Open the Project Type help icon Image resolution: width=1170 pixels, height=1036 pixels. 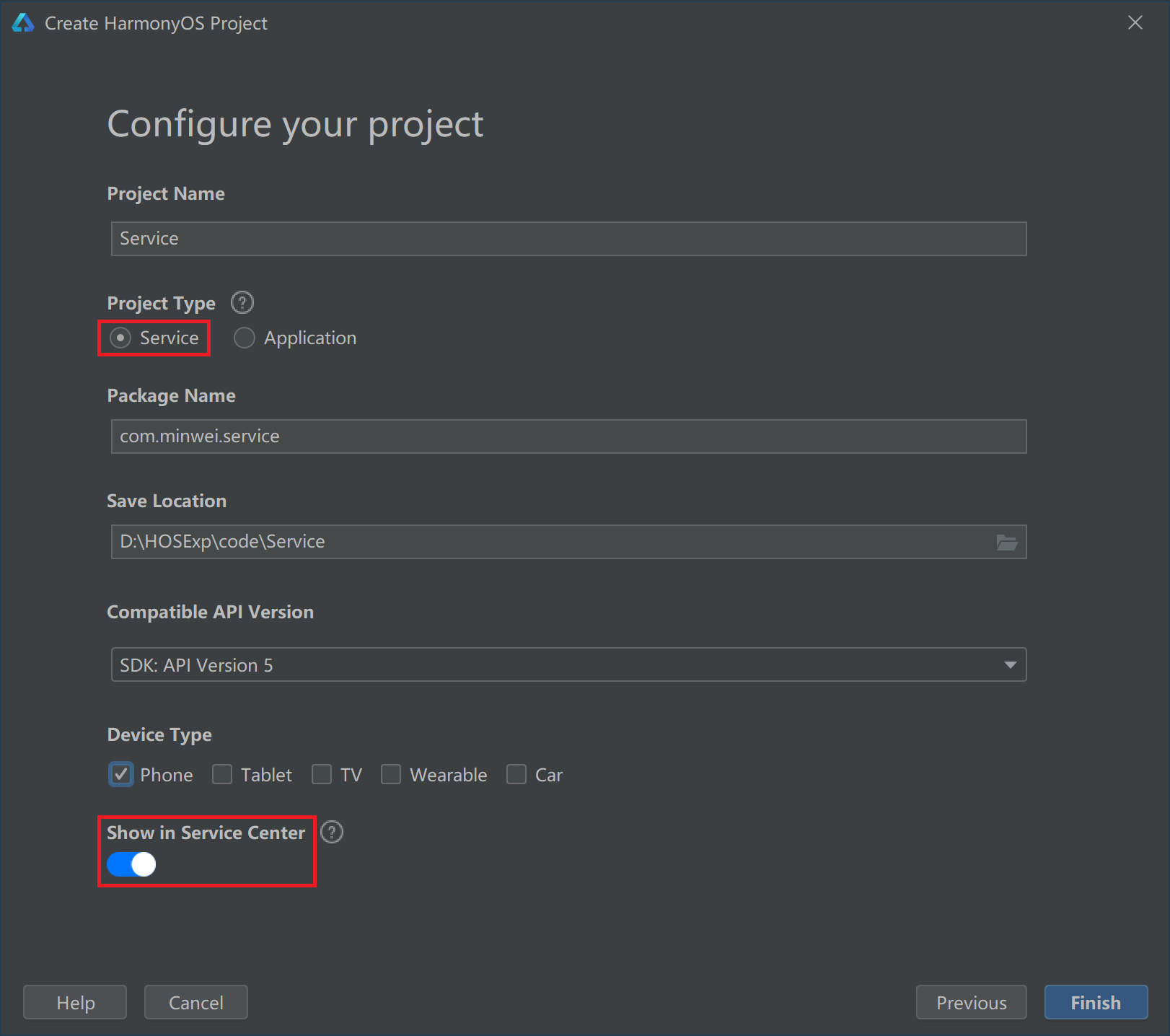242,302
